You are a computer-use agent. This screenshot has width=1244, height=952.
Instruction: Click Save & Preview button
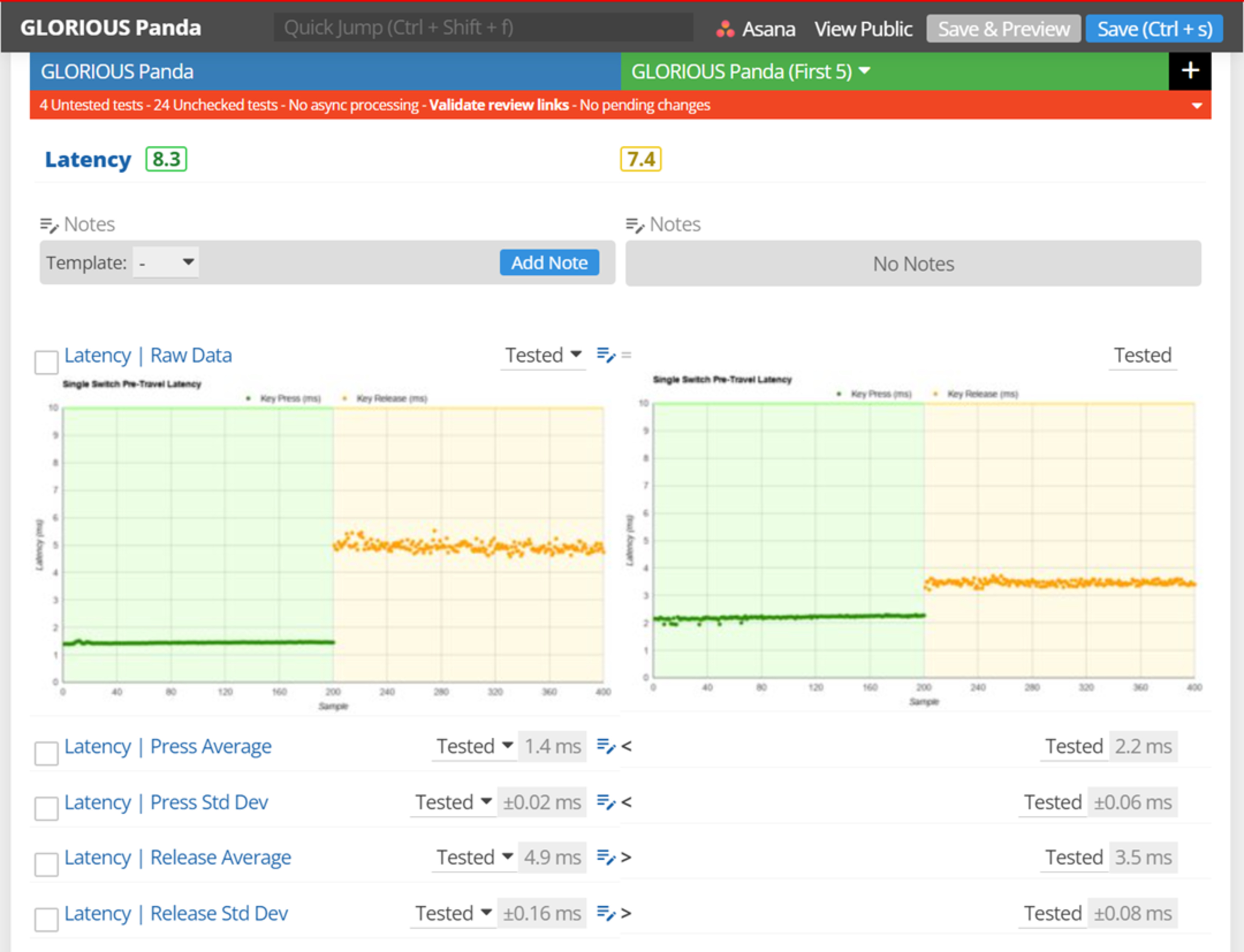(x=1003, y=28)
